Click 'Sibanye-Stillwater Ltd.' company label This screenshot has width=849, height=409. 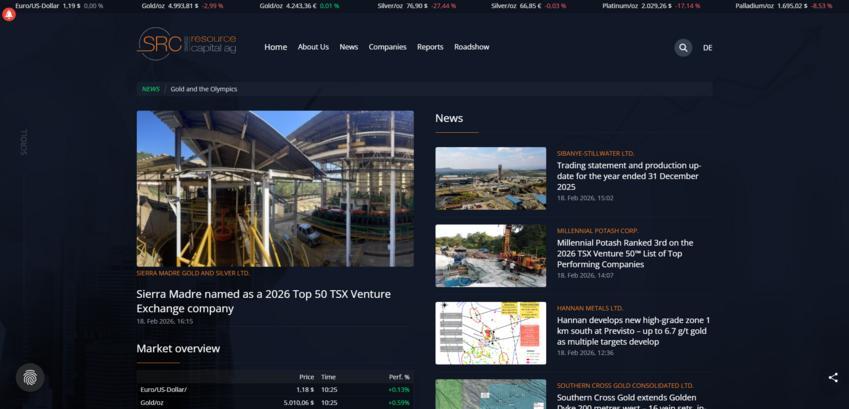tap(596, 153)
